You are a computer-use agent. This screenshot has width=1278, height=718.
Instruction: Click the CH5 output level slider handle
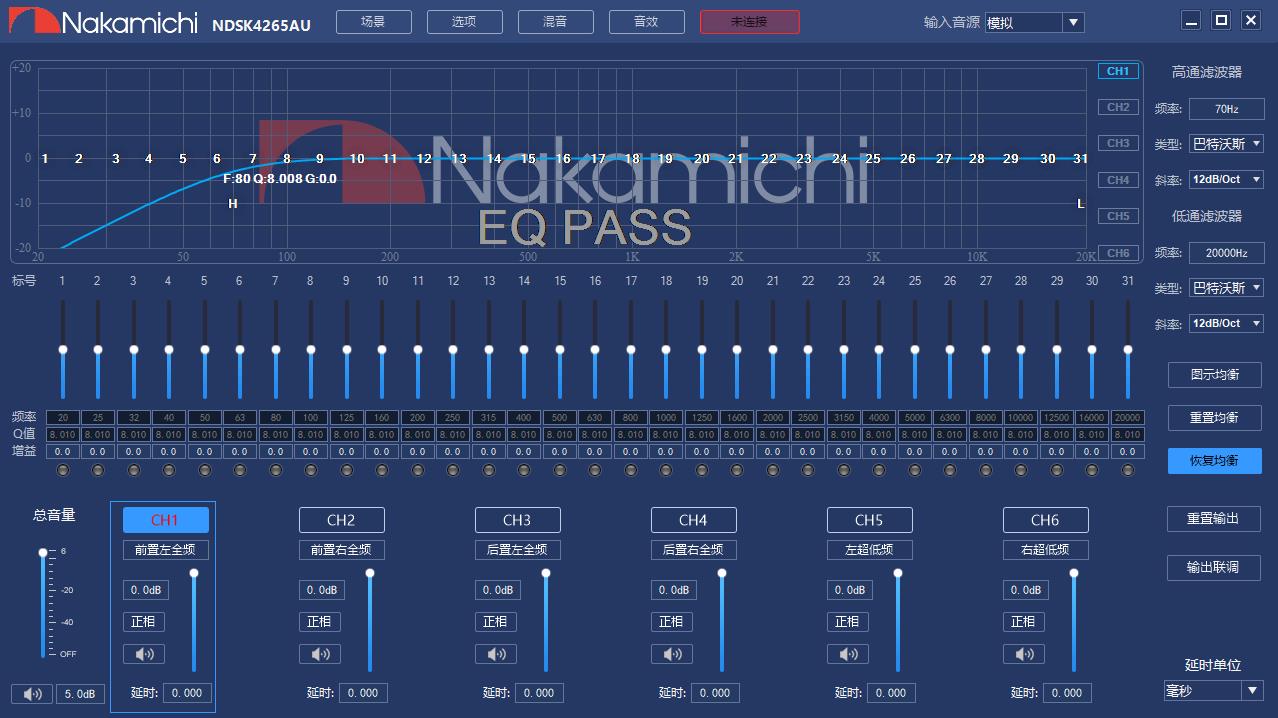[x=898, y=573]
